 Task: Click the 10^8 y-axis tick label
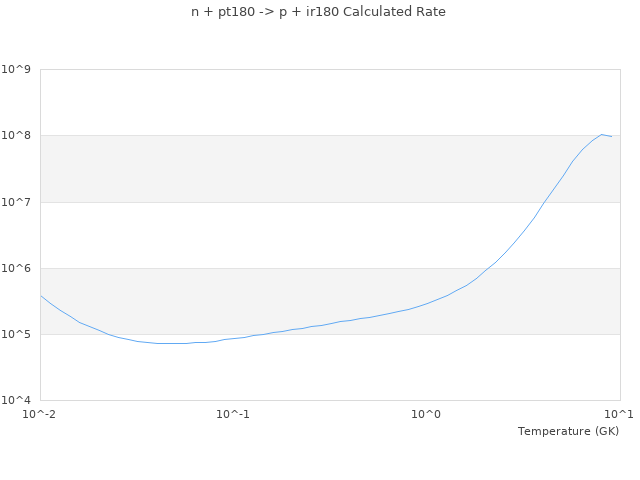(17, 135)
